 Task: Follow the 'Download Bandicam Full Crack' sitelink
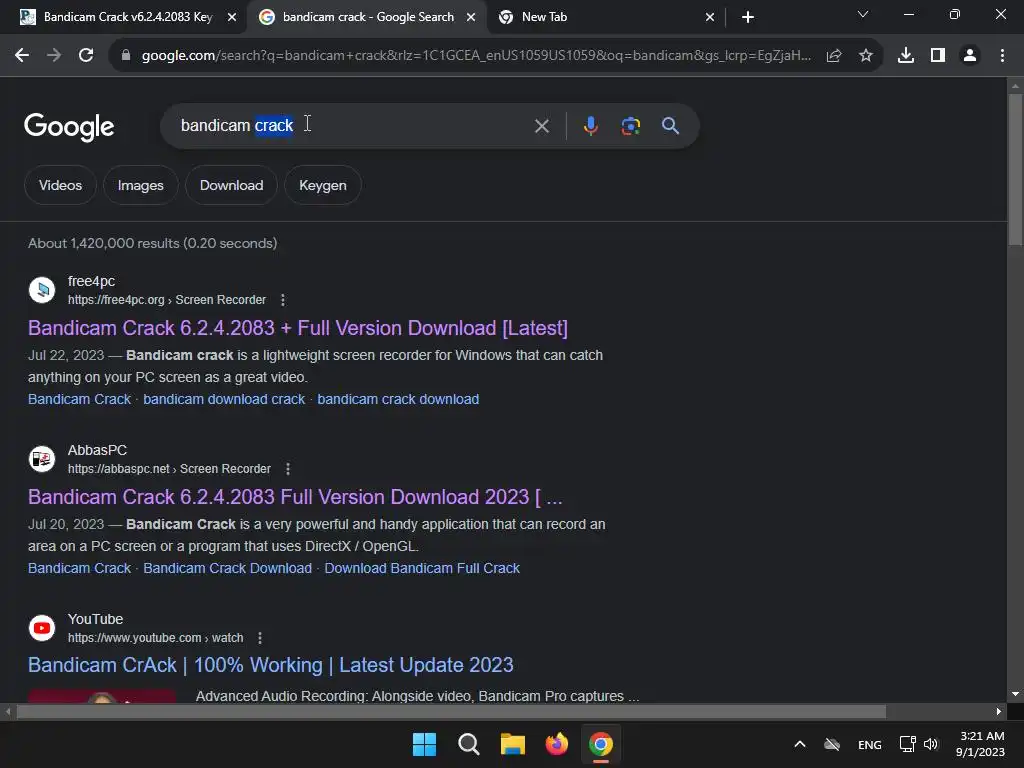coord(422,568)
